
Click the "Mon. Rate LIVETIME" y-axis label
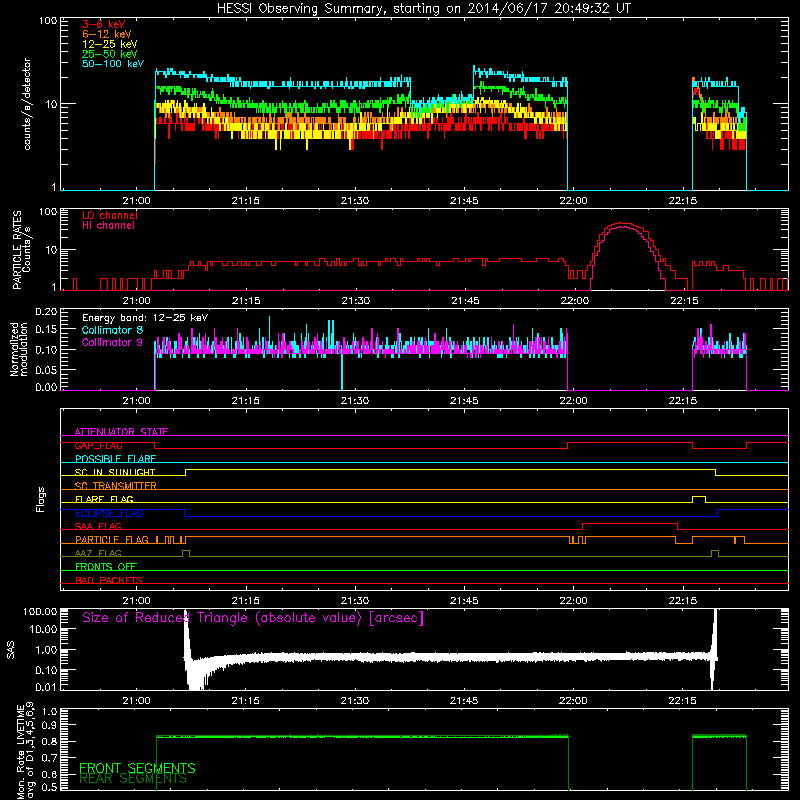click(x=20, y=752)
